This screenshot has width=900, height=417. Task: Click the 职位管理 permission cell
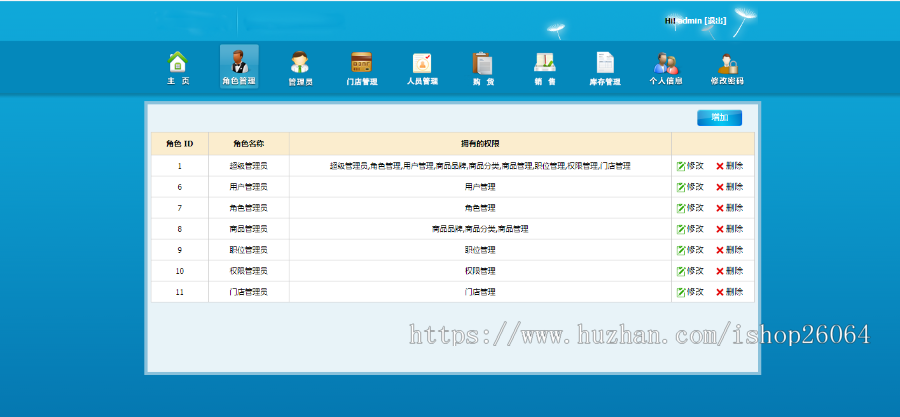[x=480, y=250]
